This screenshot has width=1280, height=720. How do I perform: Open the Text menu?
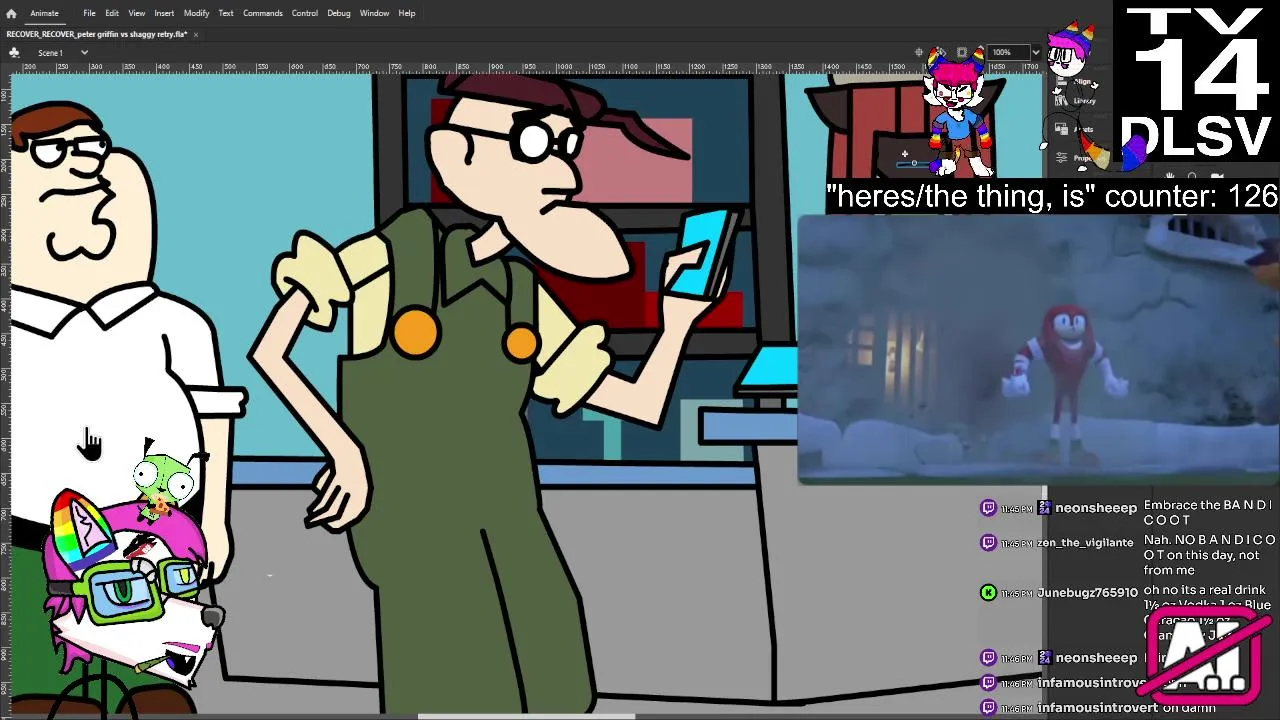[x=226, y=13]
